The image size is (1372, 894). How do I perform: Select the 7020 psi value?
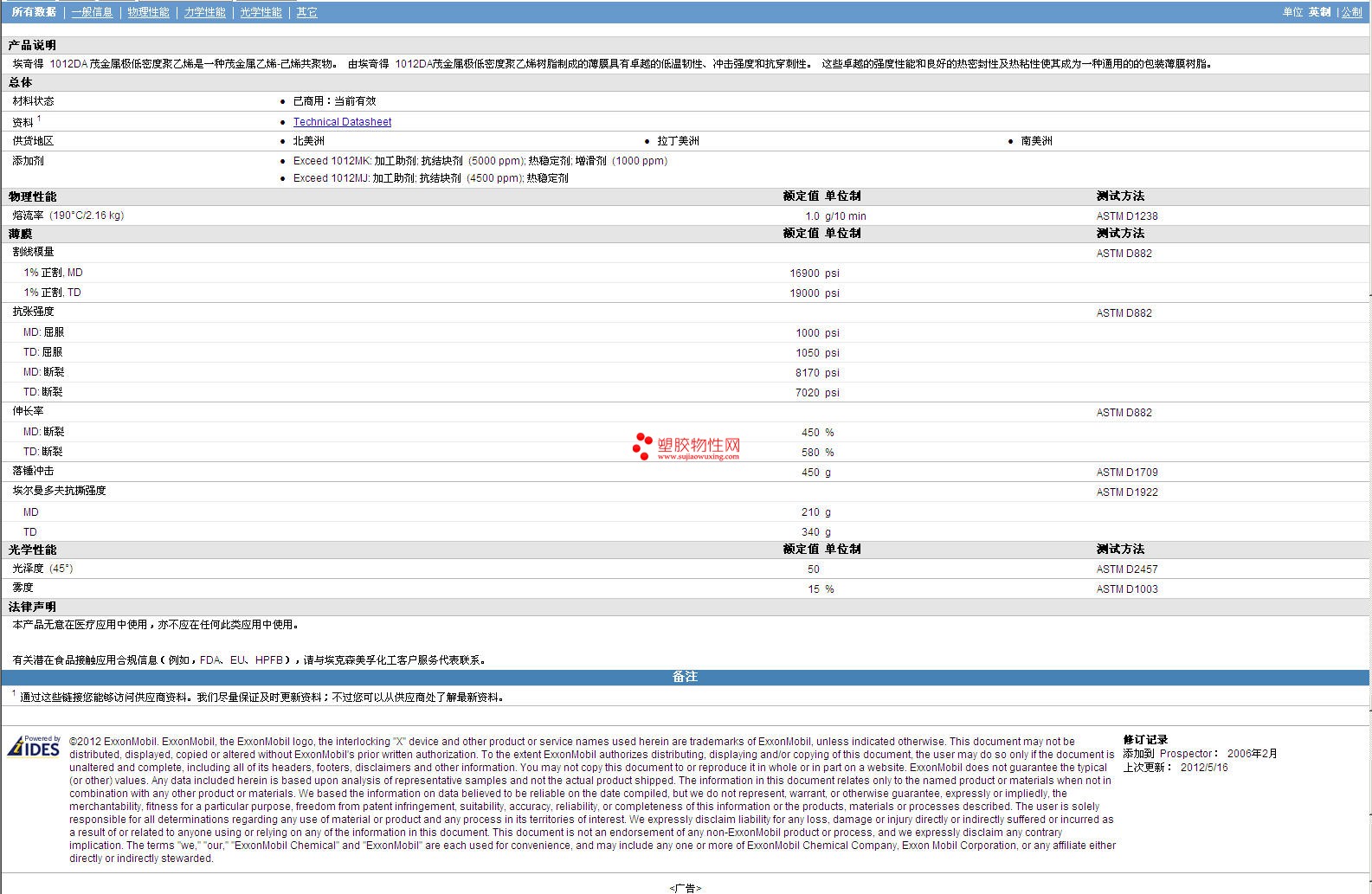click(x=817, y=393)
